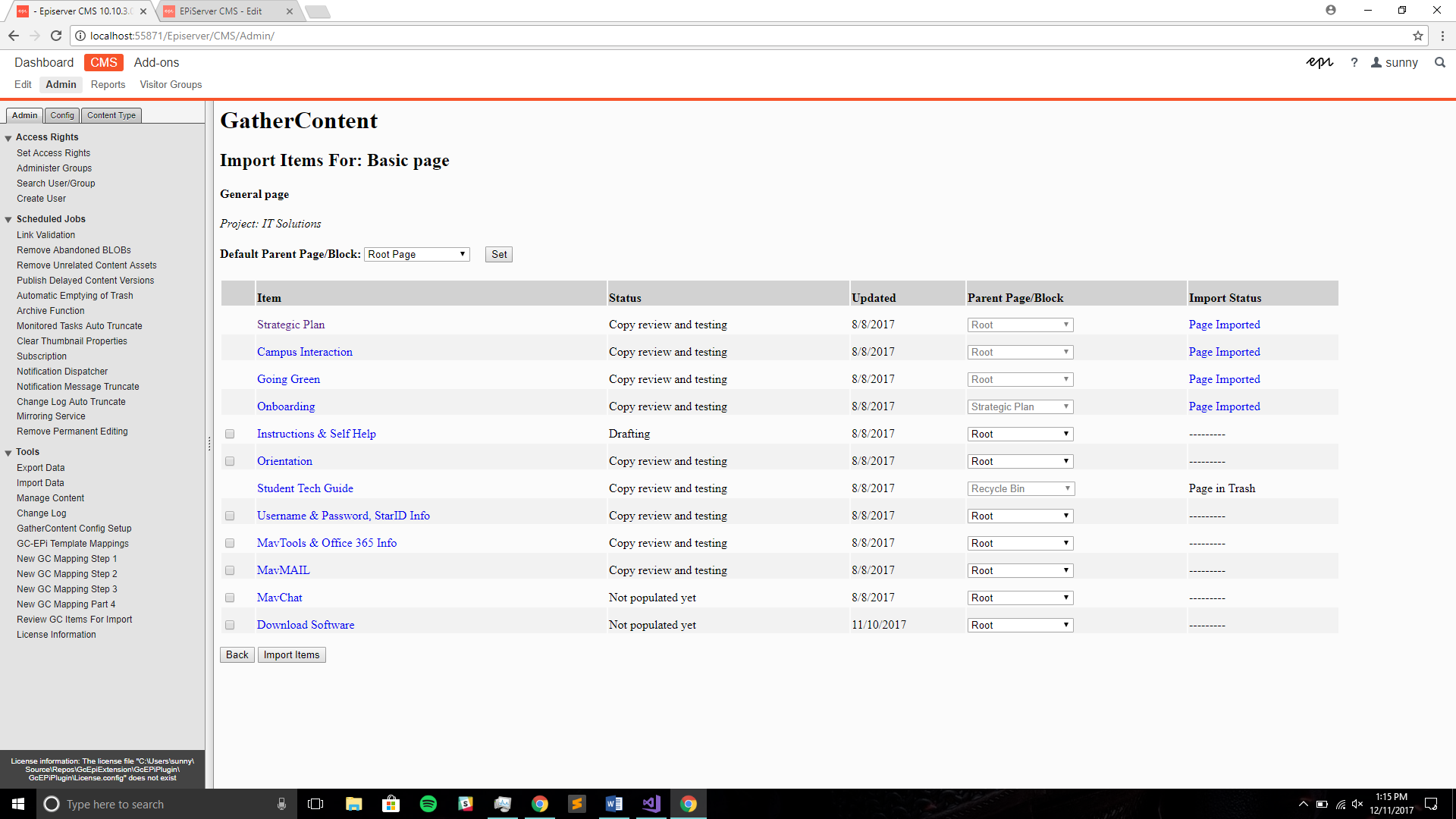Viewport: 1456px width, 819px height.
Task: Click the Import Items button
Action: tap(292, 654)
